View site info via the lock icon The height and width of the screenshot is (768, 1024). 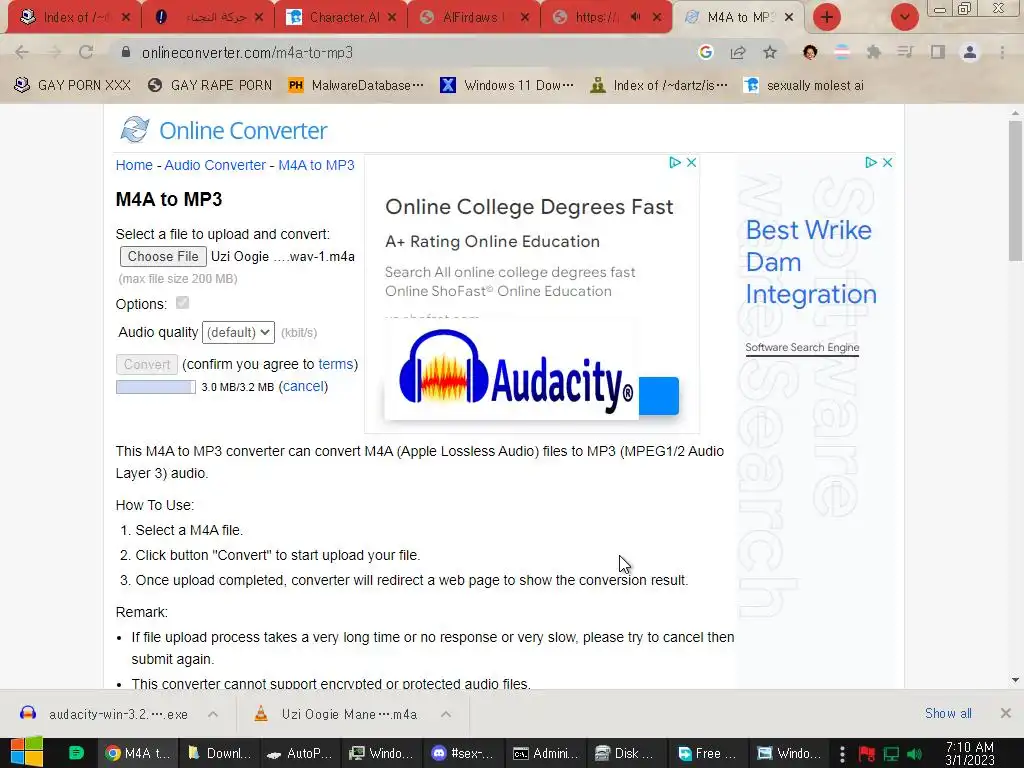126,52
